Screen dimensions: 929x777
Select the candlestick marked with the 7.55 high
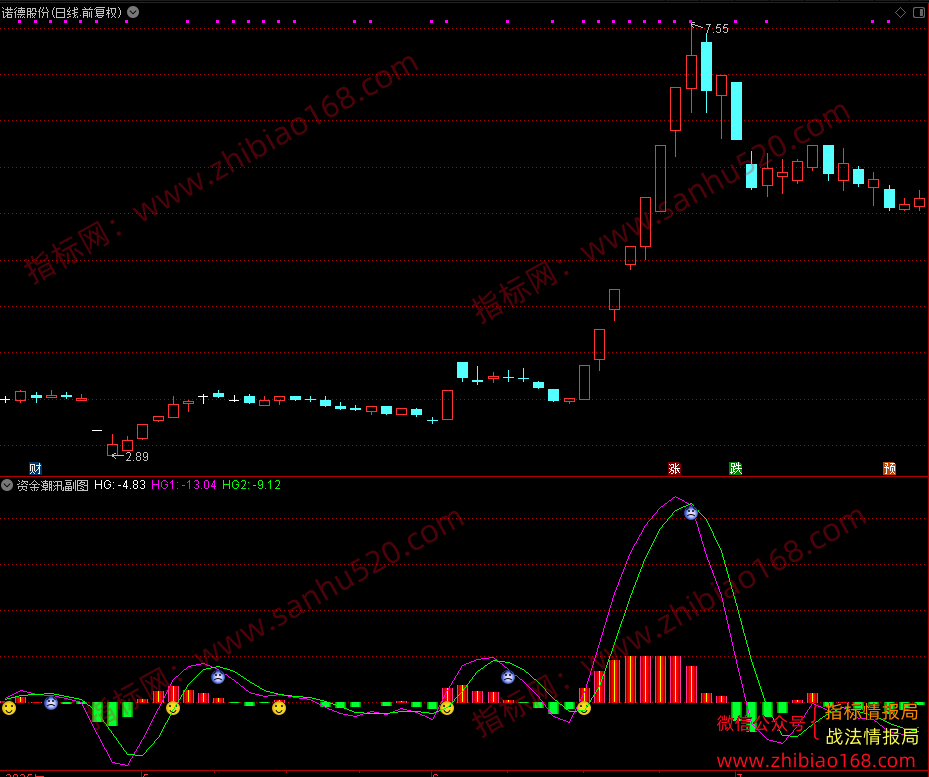pyautogui.click(x=691, y=71)
